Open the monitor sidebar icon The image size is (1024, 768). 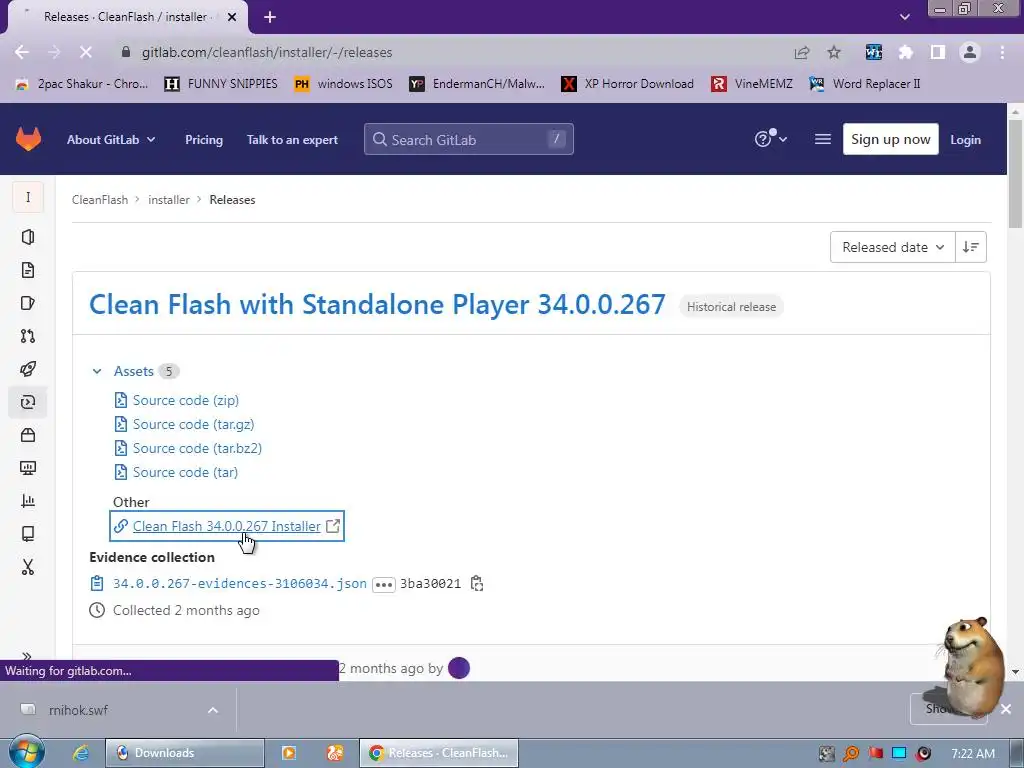point(27,468)
